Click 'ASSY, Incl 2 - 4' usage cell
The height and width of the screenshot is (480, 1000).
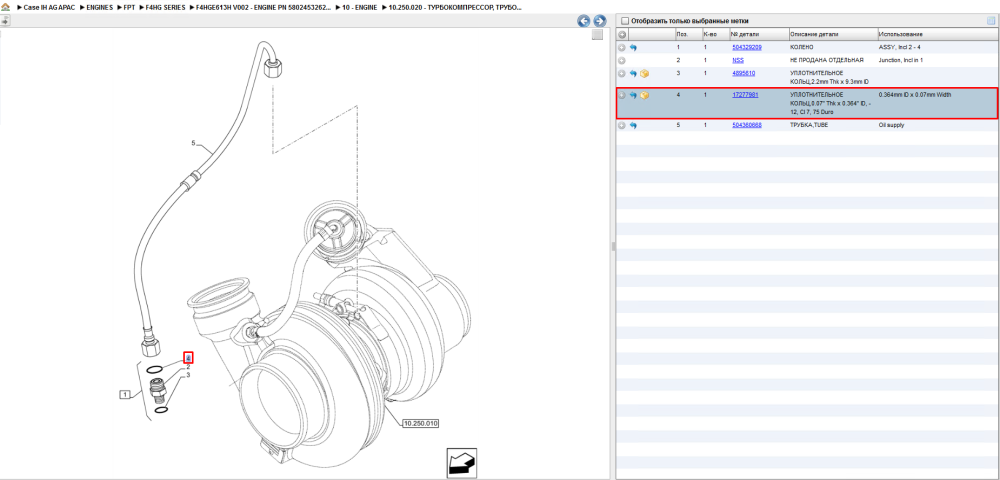coord(901,47)
